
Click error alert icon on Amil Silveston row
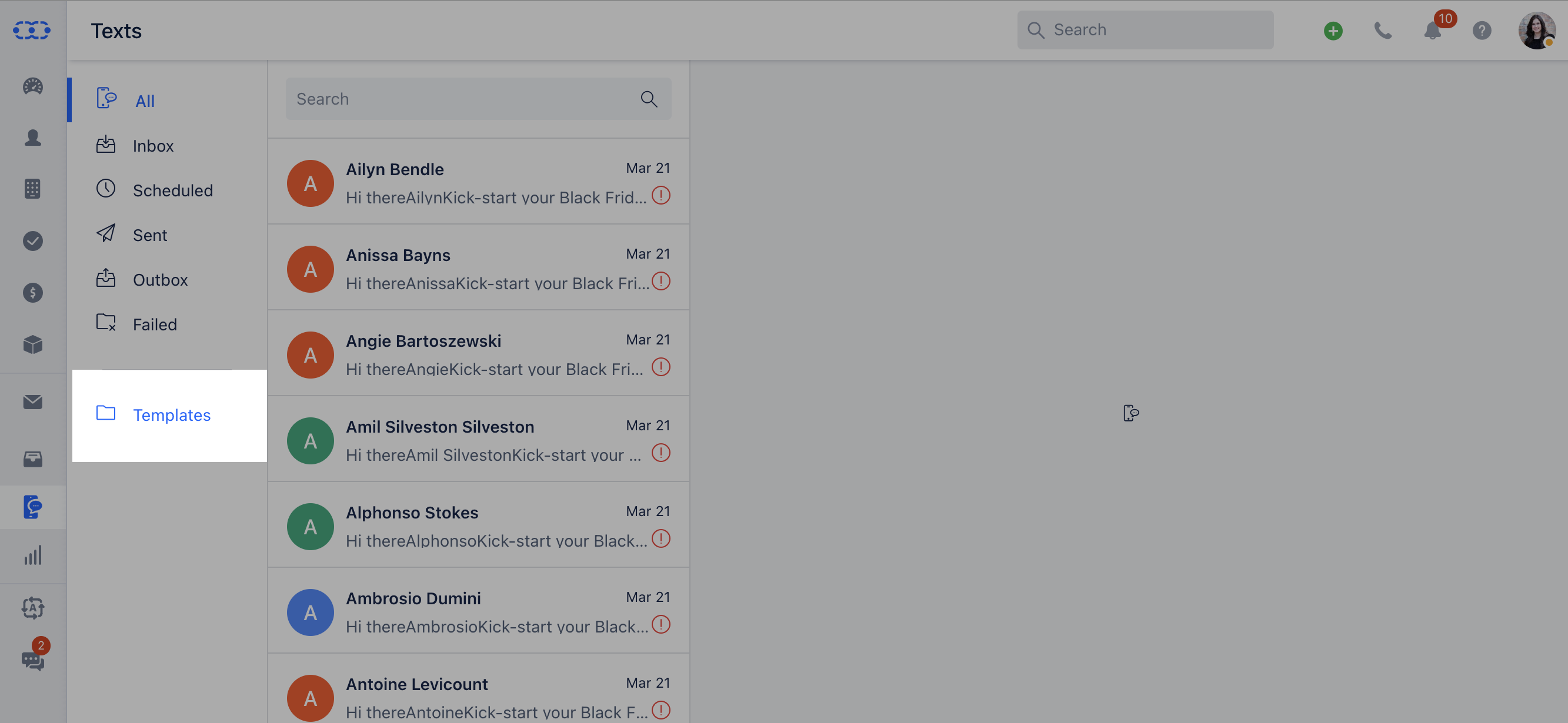coord(661,453)
